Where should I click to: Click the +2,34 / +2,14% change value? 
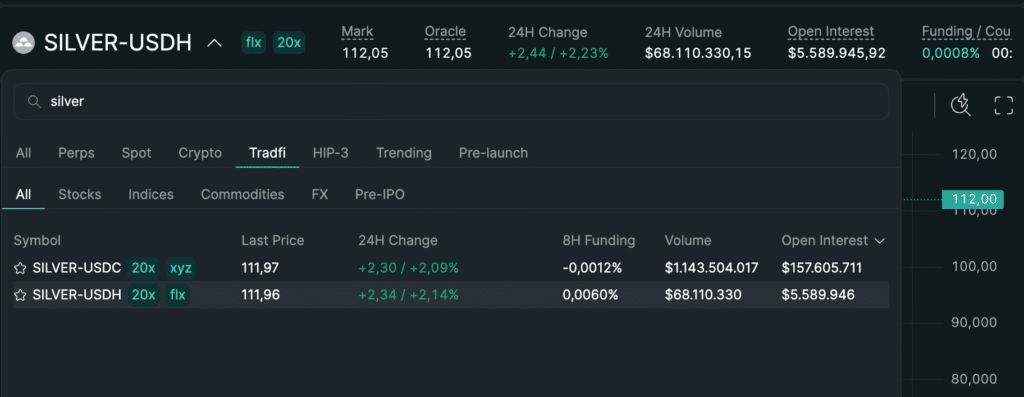(408, 295)
